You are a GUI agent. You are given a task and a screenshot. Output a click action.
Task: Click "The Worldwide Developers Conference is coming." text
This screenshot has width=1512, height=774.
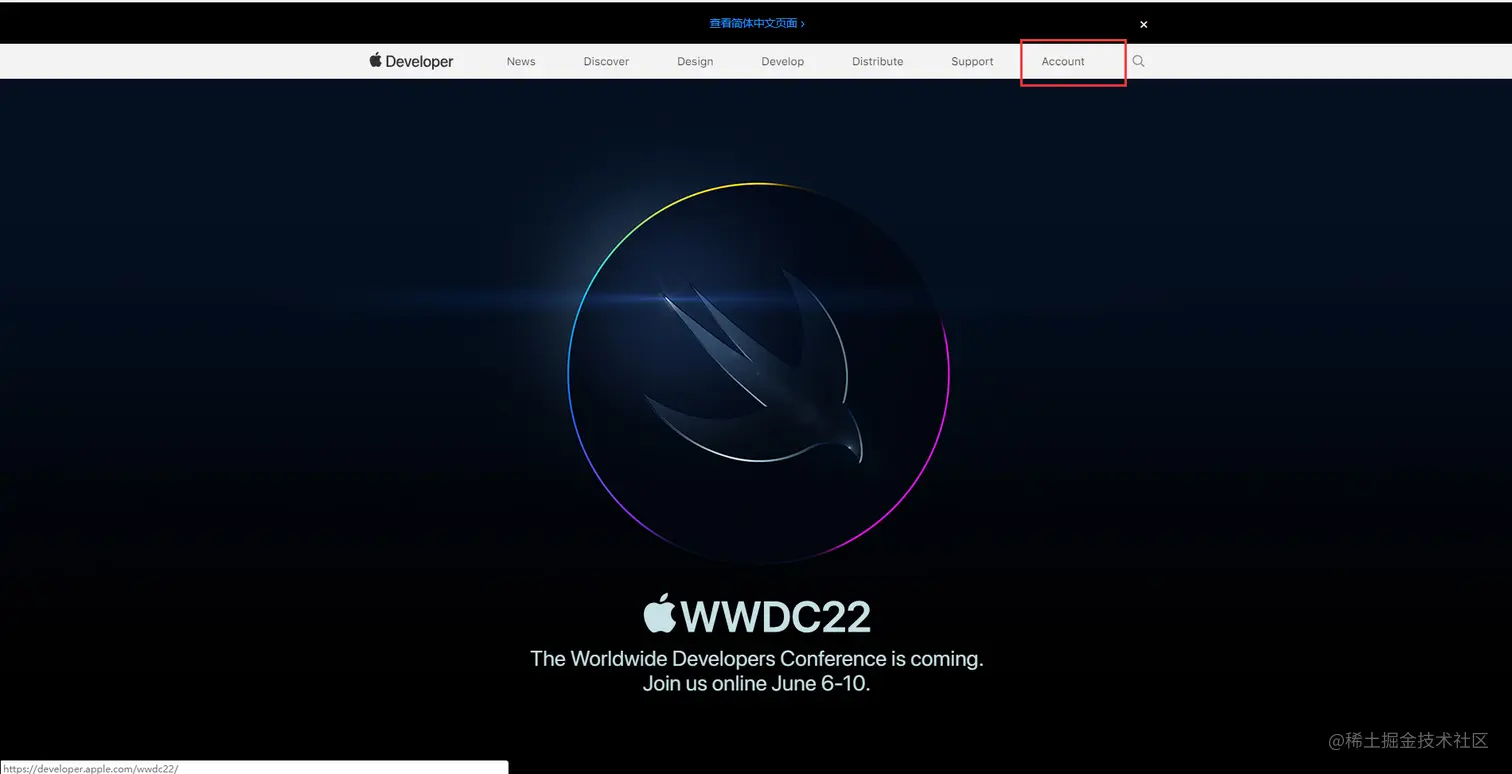(757, 659)
